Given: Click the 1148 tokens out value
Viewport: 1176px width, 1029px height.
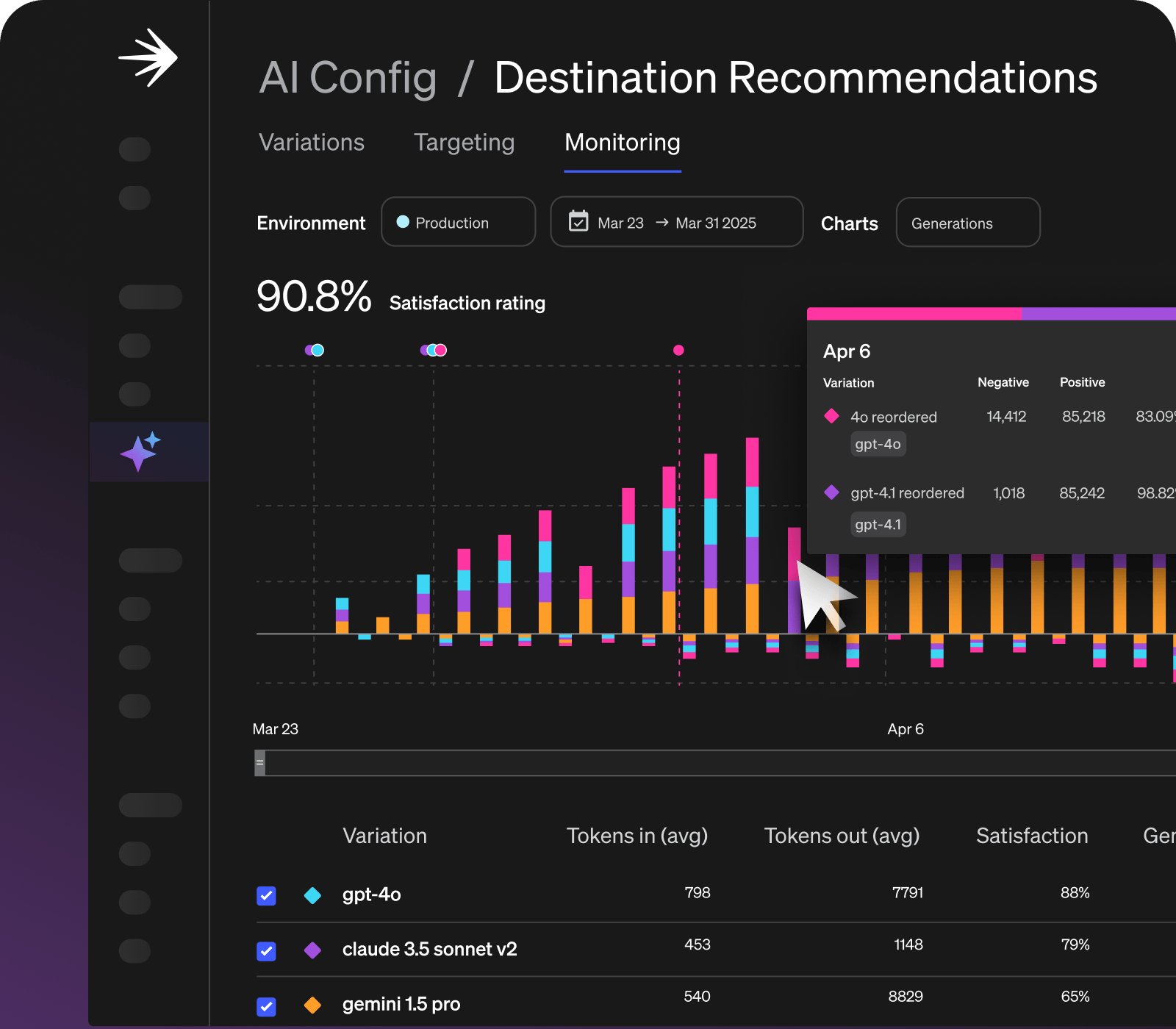Looking at the screenshot, I should point(908,944).
